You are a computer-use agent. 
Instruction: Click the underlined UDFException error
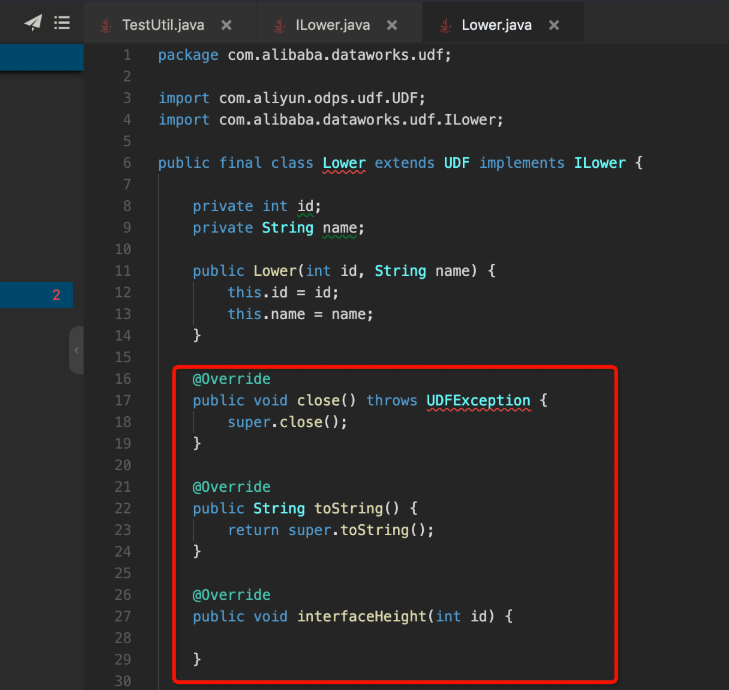point(478,400)
